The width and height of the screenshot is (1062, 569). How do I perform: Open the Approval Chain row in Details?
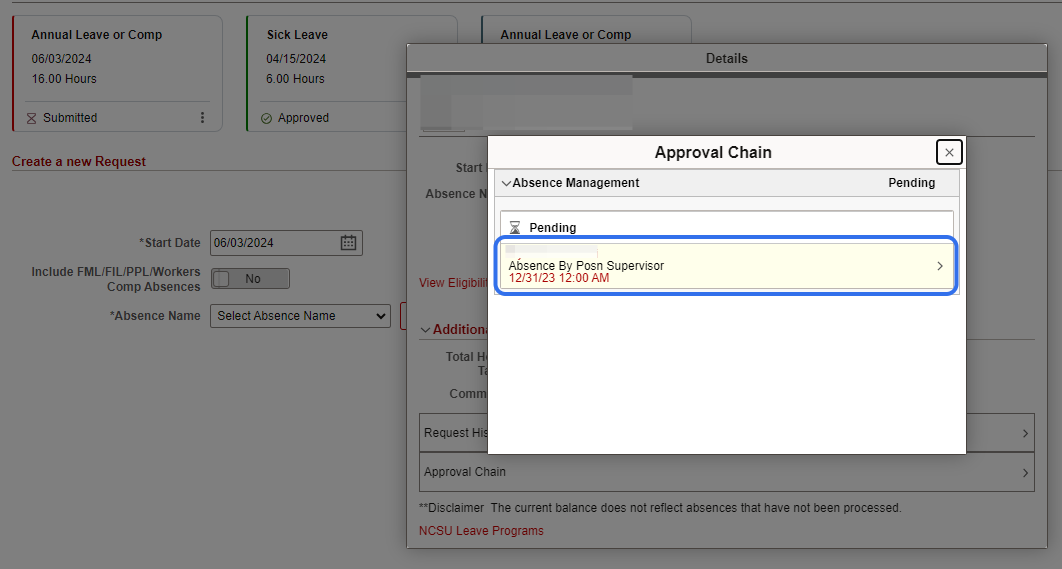[x=727, y=472]
